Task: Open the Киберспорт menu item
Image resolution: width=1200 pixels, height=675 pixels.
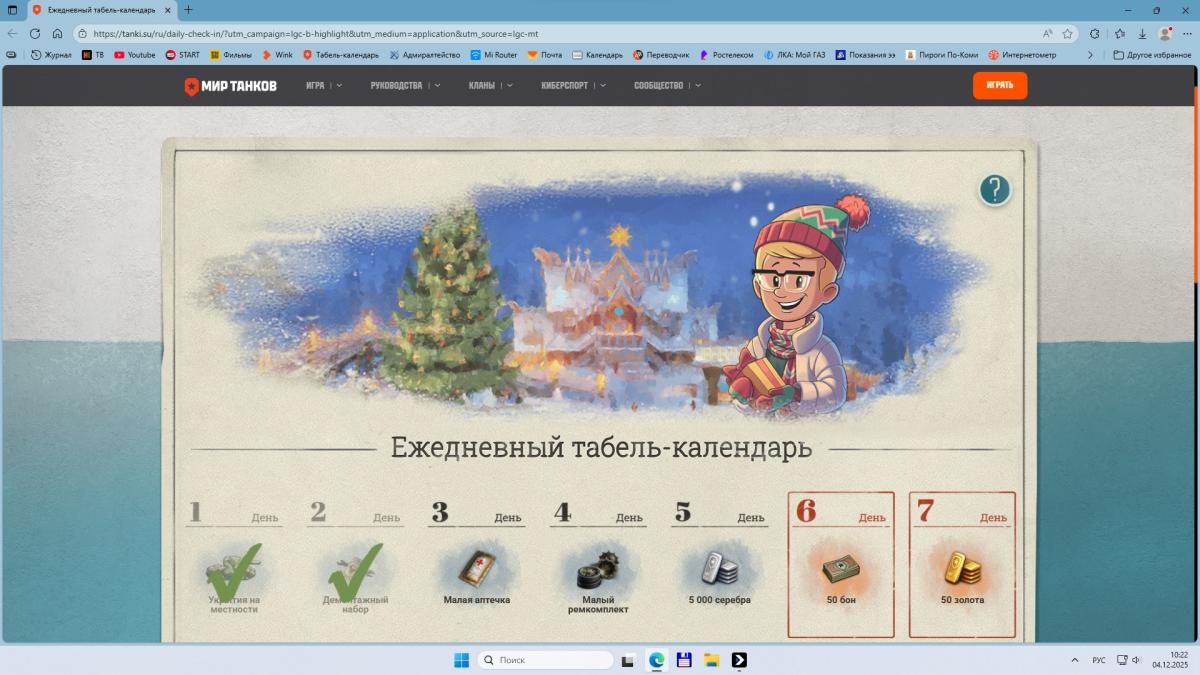Action: (564, 86)
